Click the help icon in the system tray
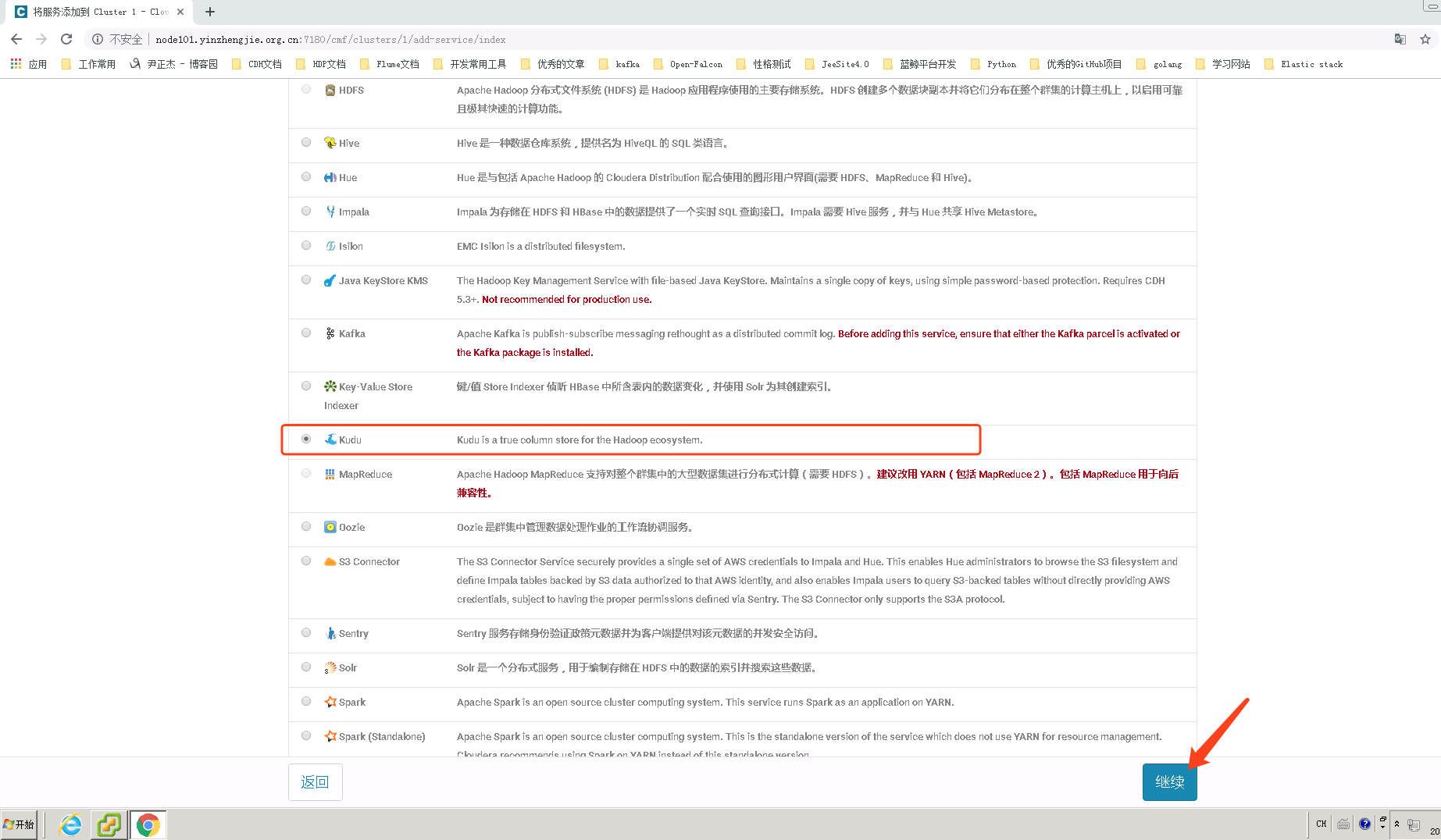The height and width of the screenshot is (840, 1441). pos(1364,824)
